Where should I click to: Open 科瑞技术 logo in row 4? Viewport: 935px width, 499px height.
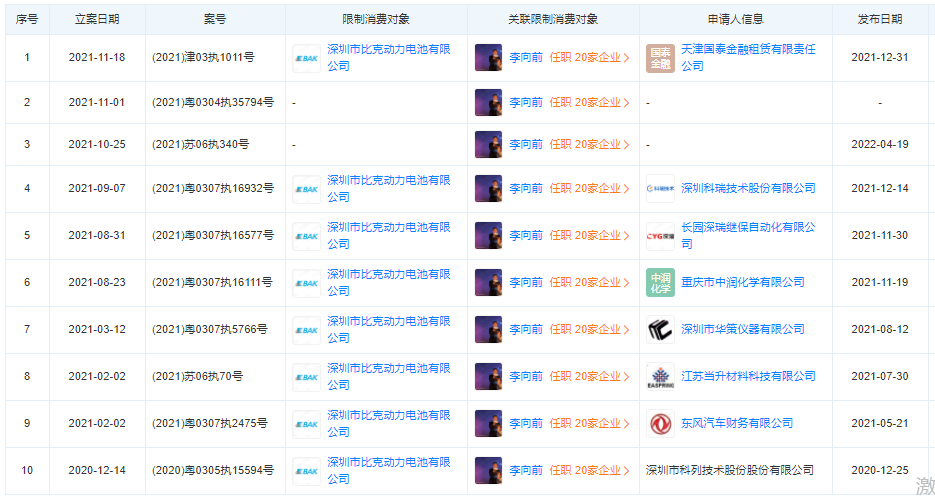pyautogui.click(x=660, y=189)
